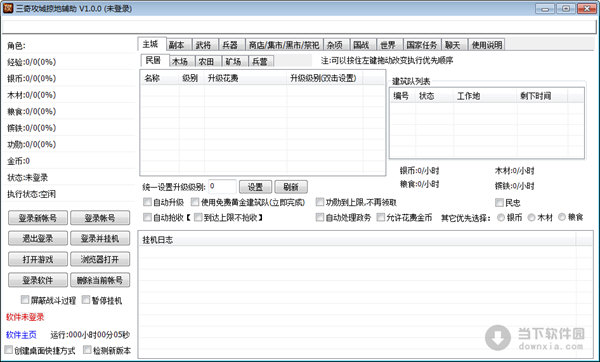Click the 浏览器打开 button

(100, 259)
